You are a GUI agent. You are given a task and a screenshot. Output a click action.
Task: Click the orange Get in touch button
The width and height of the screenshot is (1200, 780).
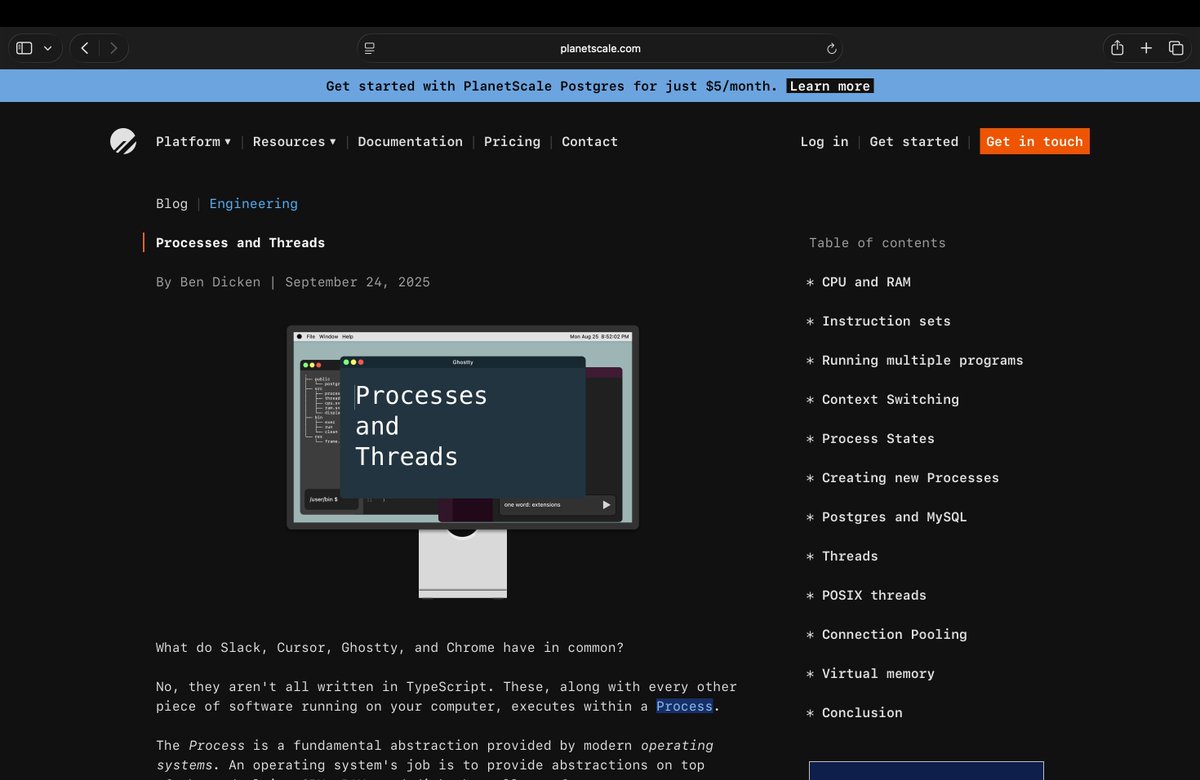point(1035,141)
